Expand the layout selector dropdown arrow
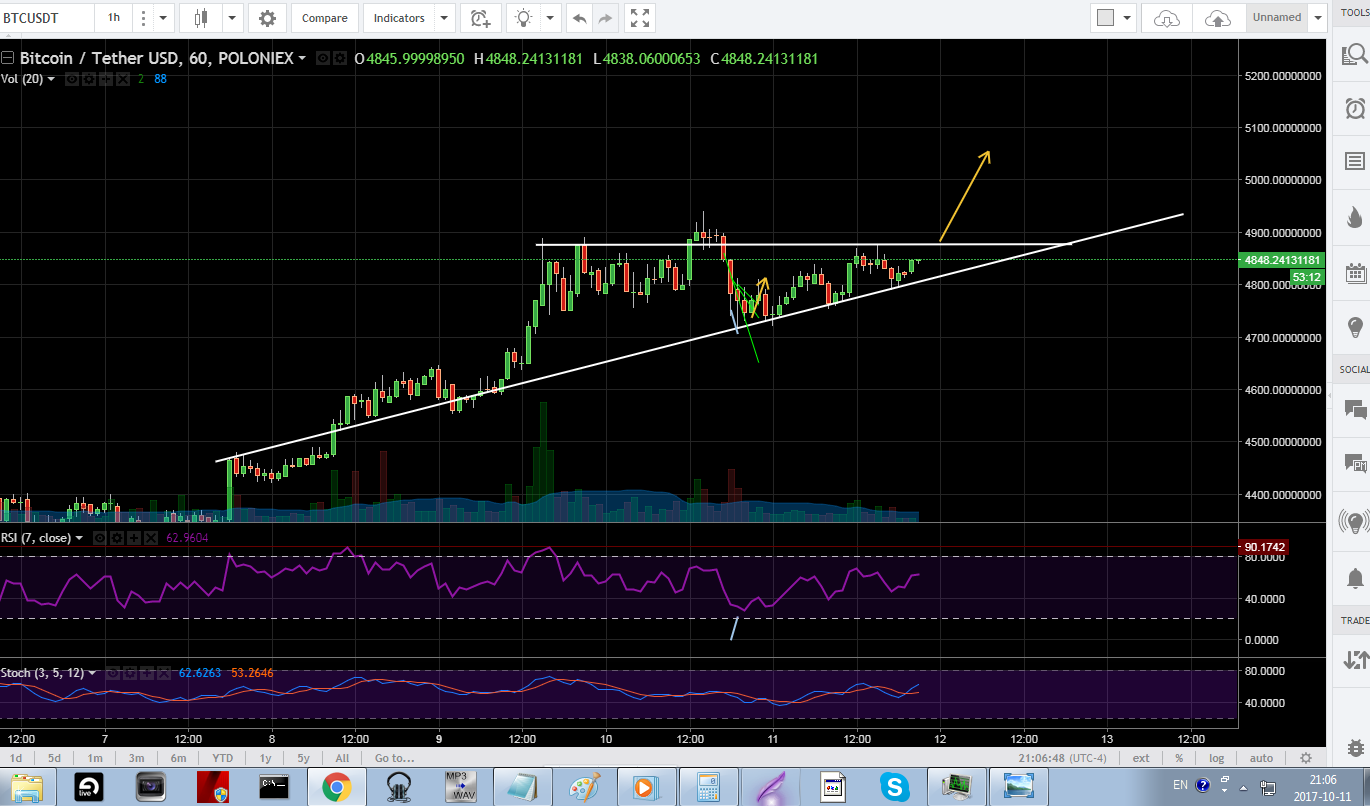Screen dimensions: 1370x806 point(1129,18)
